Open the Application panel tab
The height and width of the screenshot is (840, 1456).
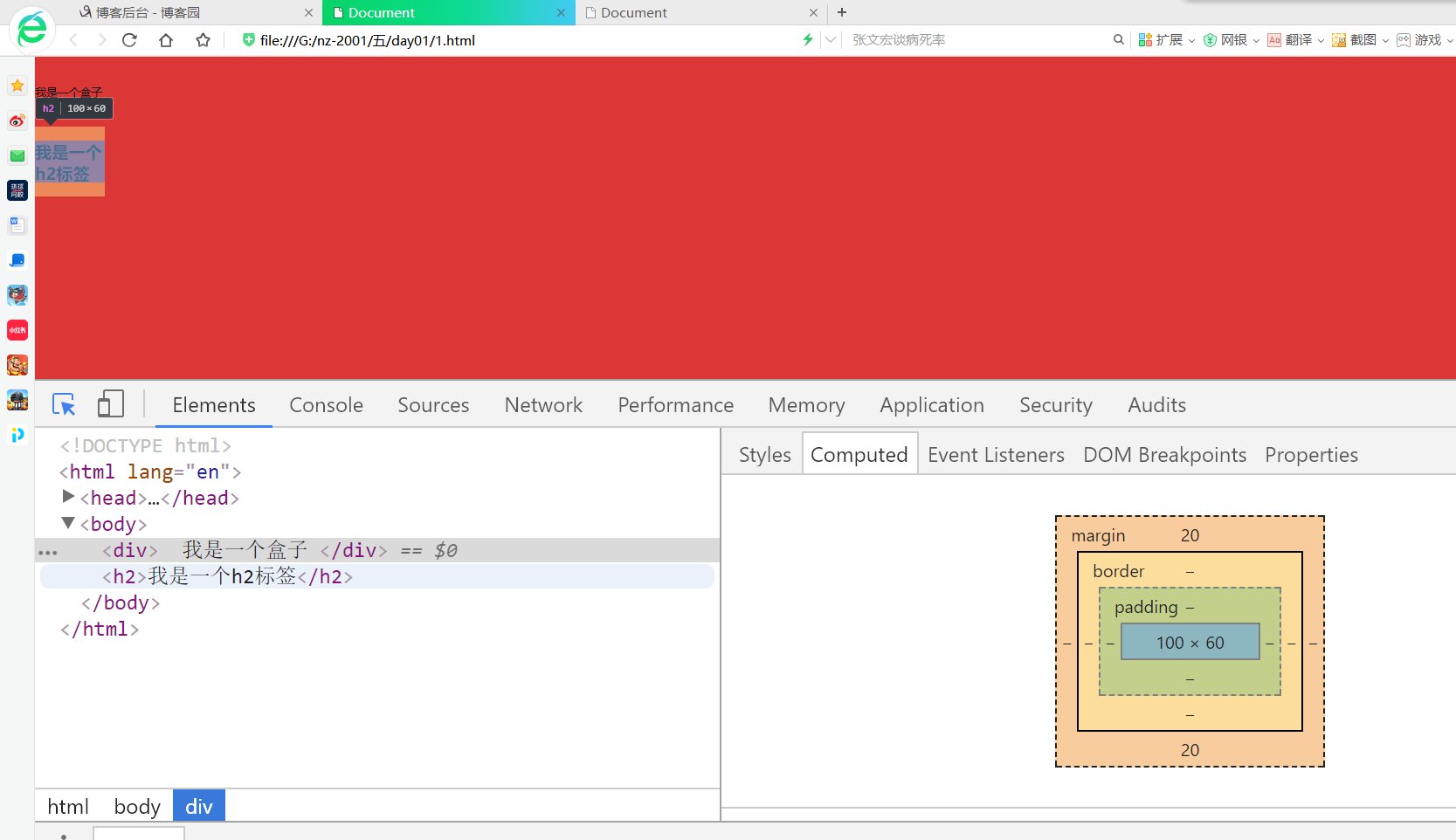pyautogui.click(x=932, y=405)
